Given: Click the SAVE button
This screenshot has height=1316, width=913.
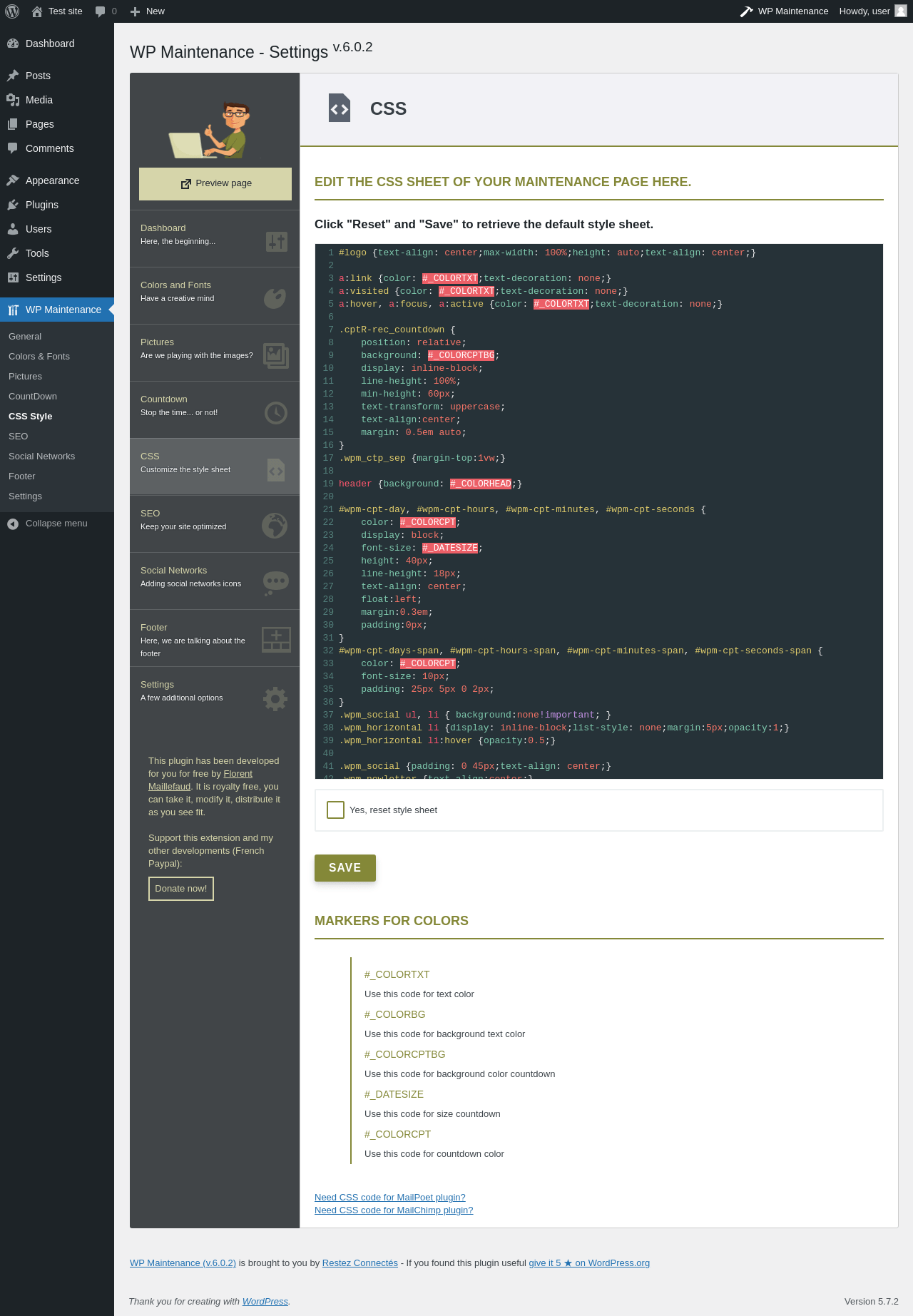Looking at the screenshot, I should (x=345, y=868).
